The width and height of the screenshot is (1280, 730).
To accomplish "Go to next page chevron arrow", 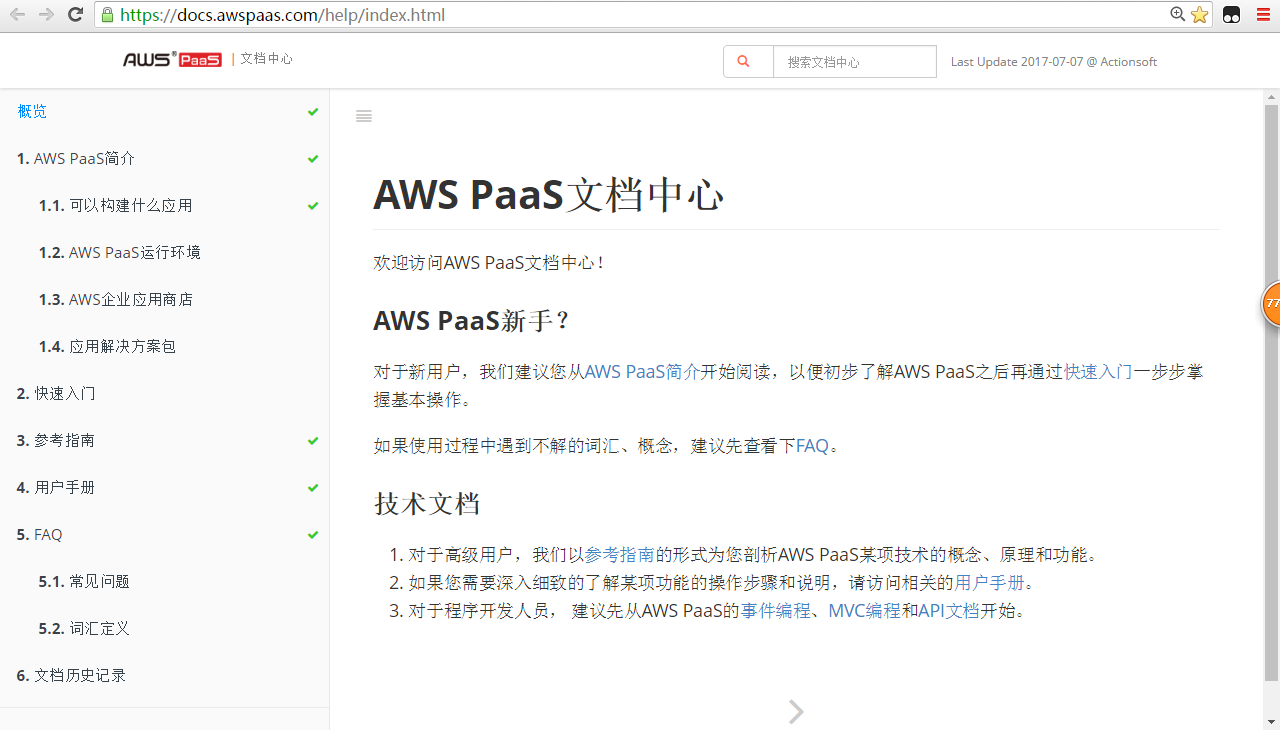I will (796, 711).
